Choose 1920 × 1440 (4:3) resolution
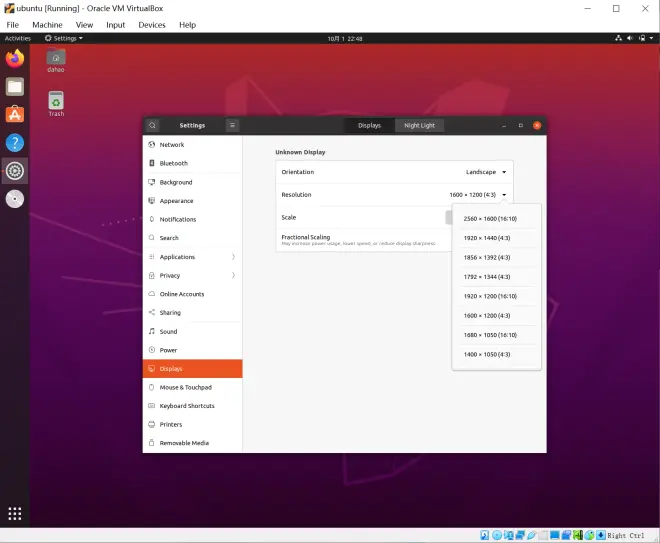Image resolution: width=660 pixels, height=543 pixels. (x=497, y=238)
